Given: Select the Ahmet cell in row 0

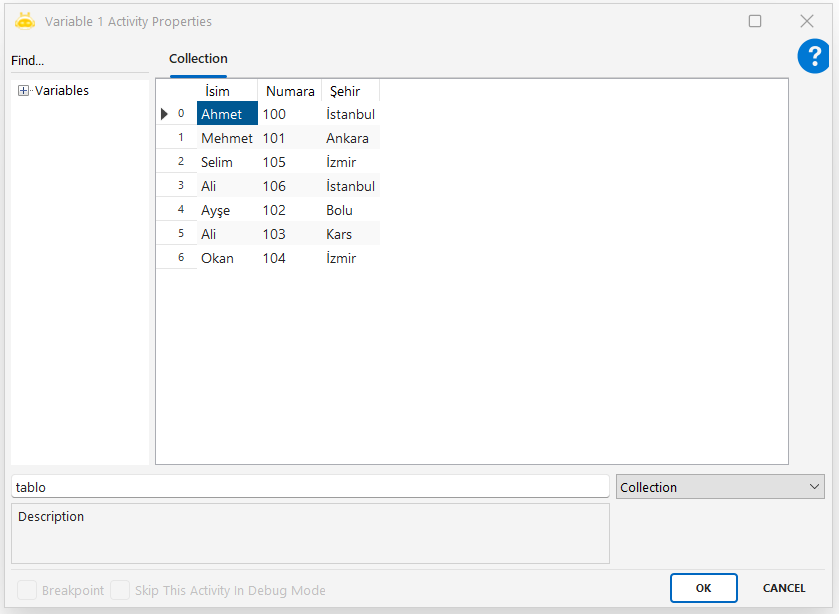Looking at the screenshot, I should pyautogui.click(x=226, y=114).
